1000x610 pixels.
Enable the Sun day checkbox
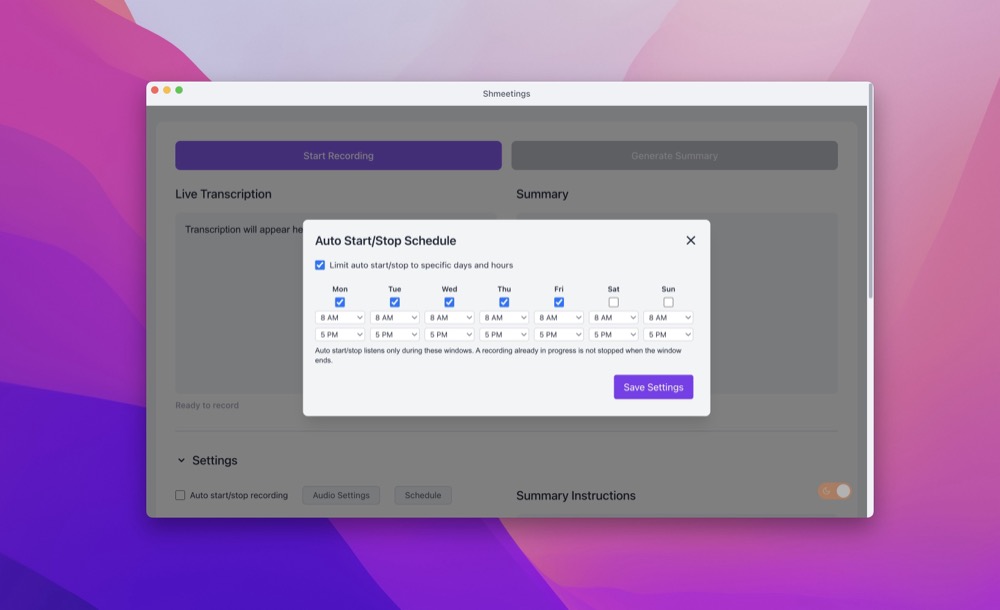[x=668, y=302]
